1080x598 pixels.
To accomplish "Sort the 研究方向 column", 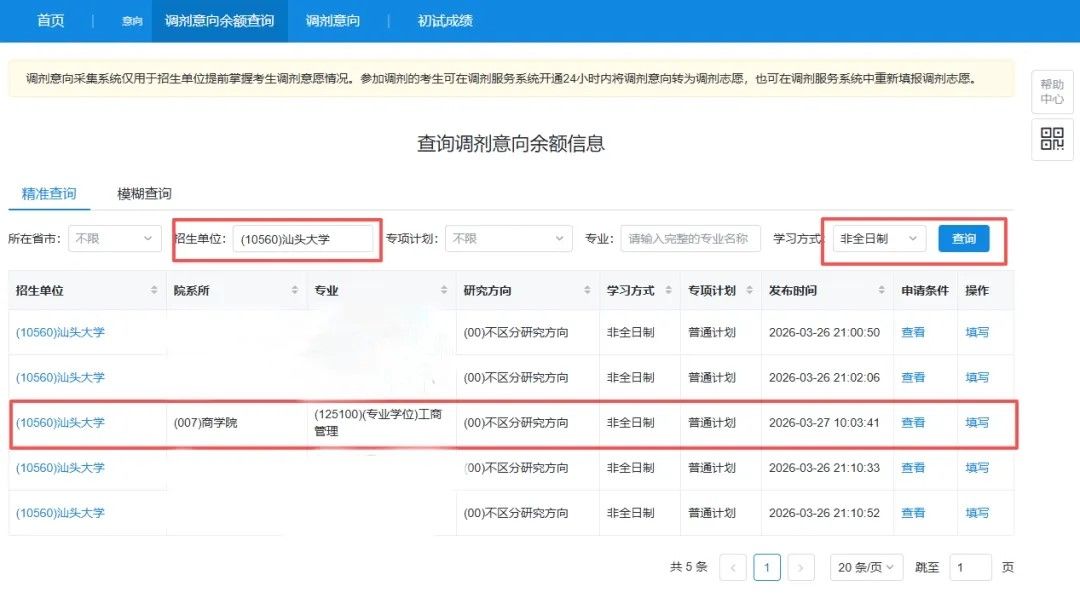I will [x=588, y=290].
